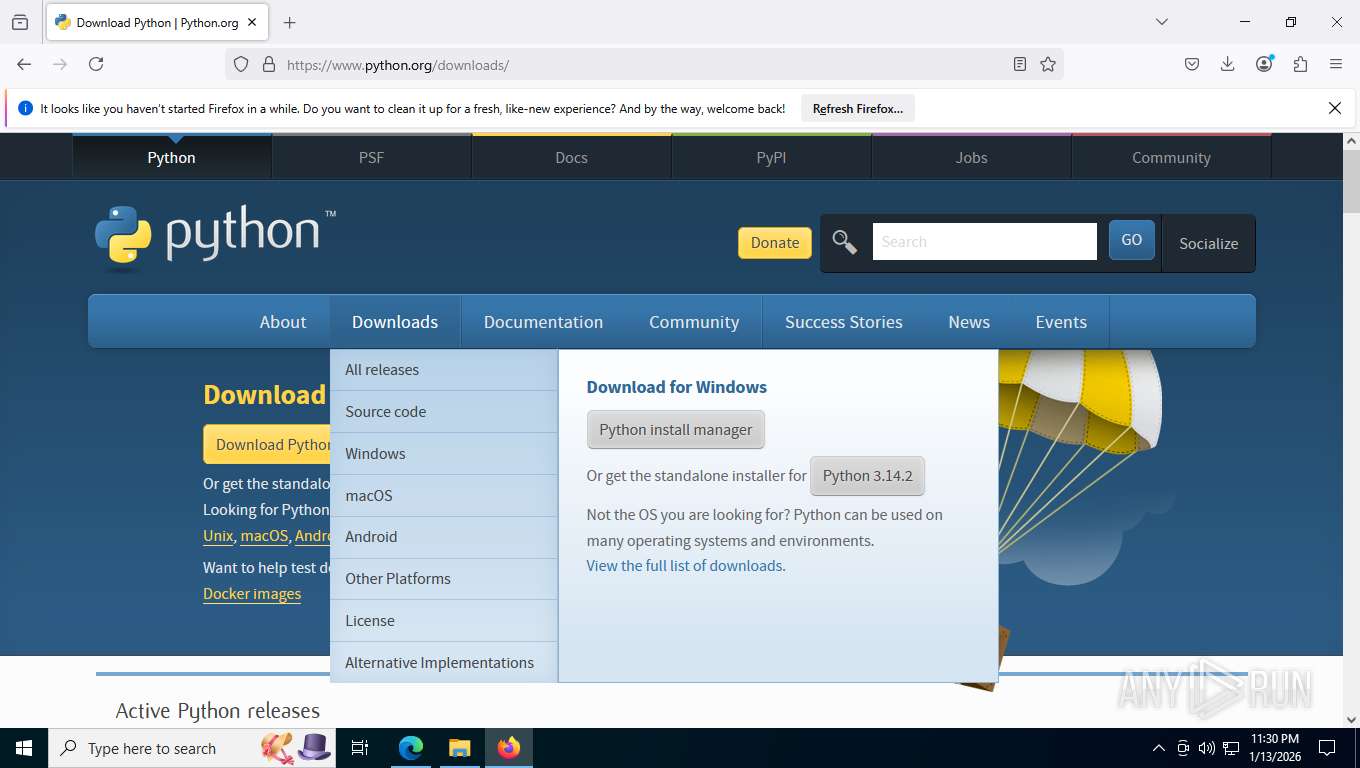Open the Events navigation menu
Screen dimensions: 1360x768
tap(1061, 322)
